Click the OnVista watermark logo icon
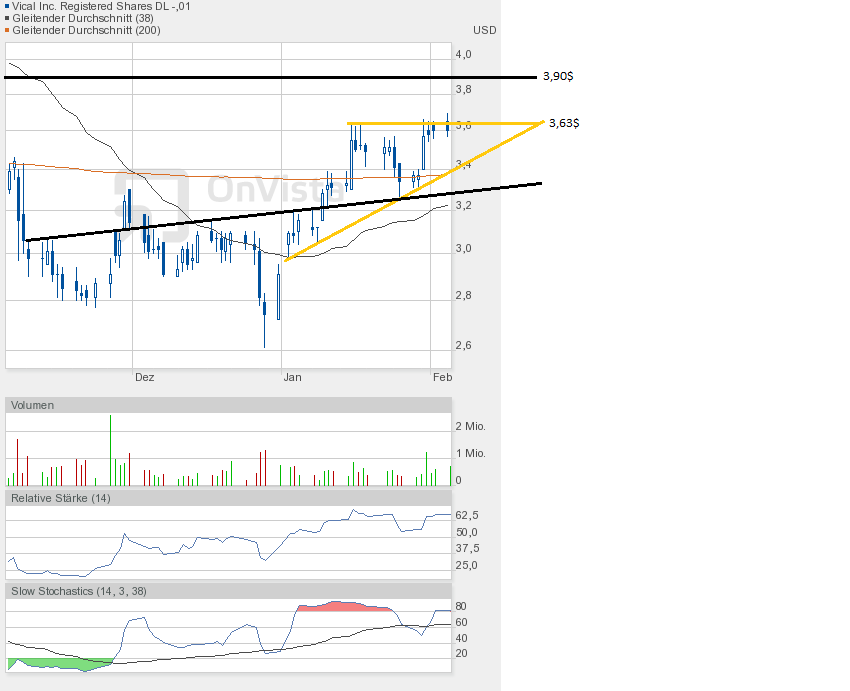The image size is (850, 691). [152, 204]
